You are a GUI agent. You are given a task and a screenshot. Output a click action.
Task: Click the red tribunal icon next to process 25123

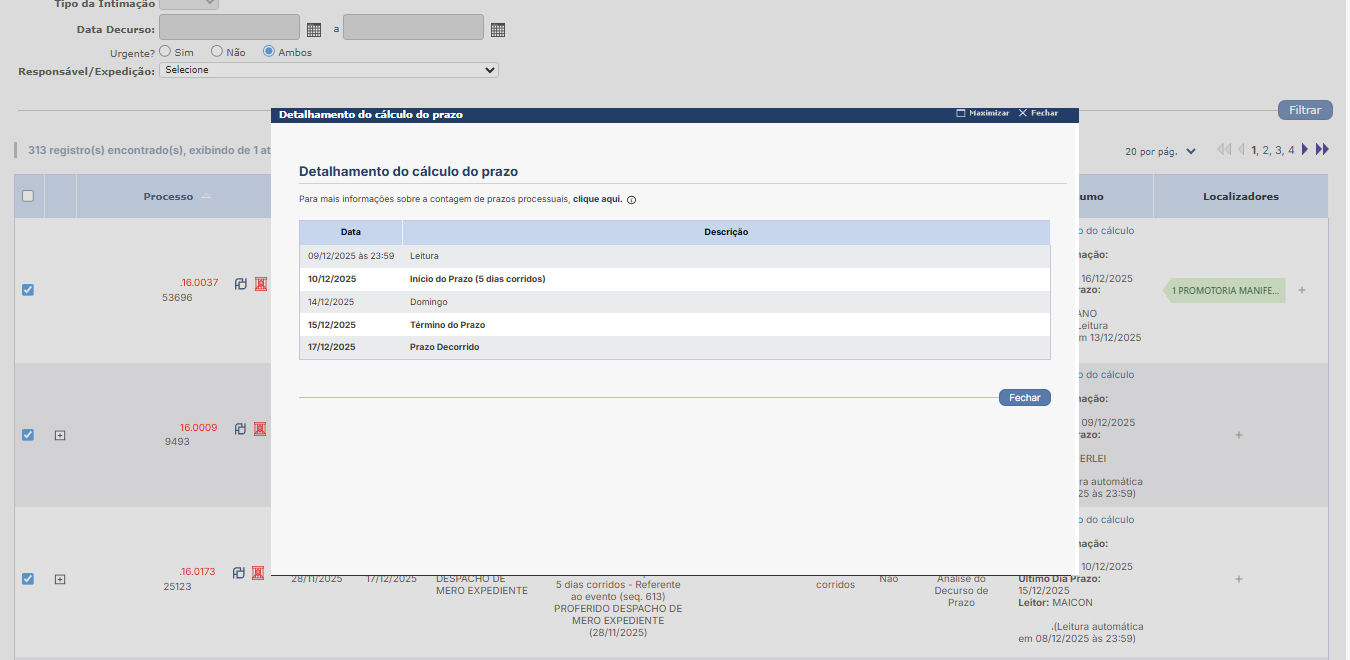259,573
